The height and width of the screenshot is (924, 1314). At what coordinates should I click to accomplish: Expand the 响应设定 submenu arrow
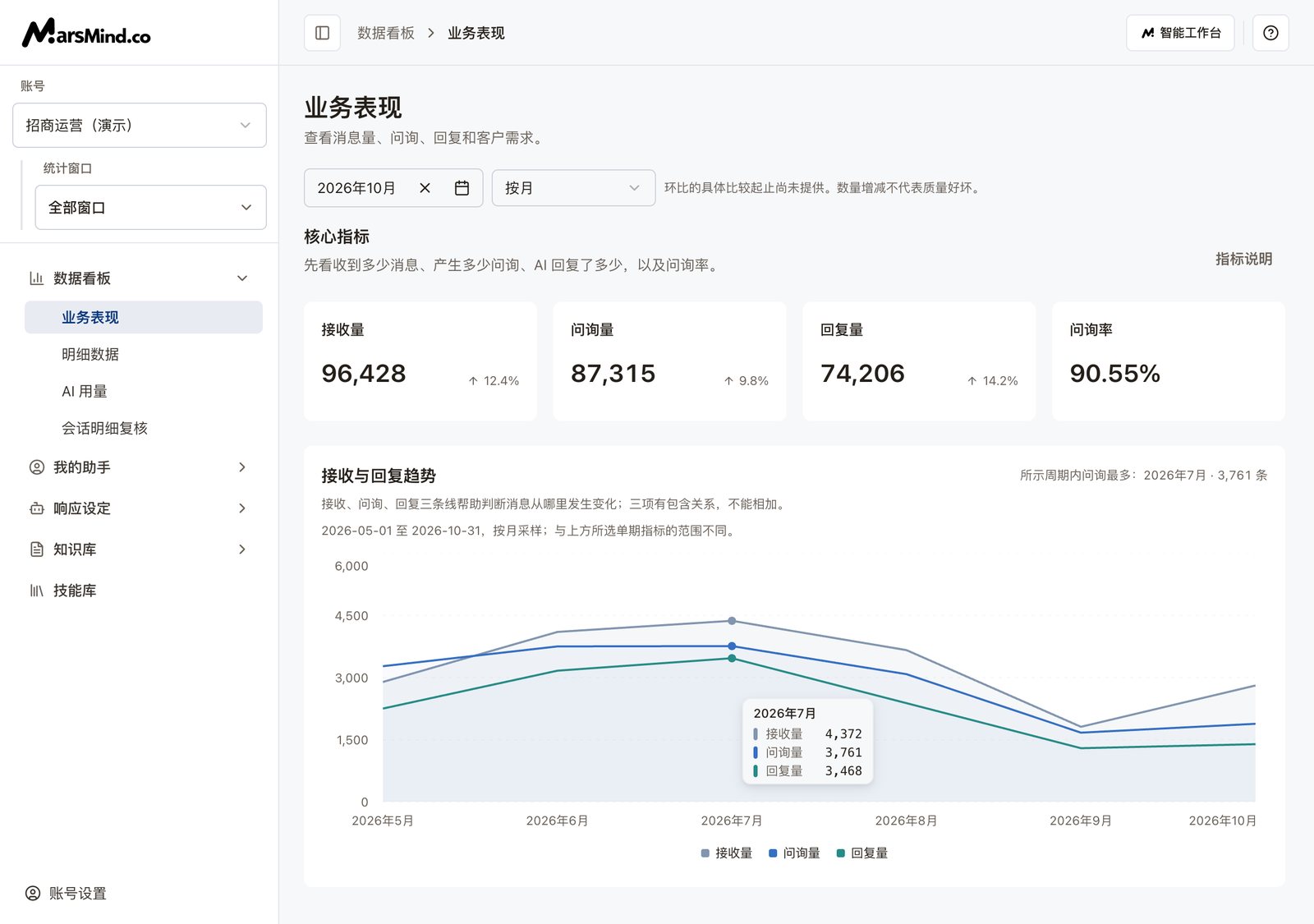tap(242, 508)
